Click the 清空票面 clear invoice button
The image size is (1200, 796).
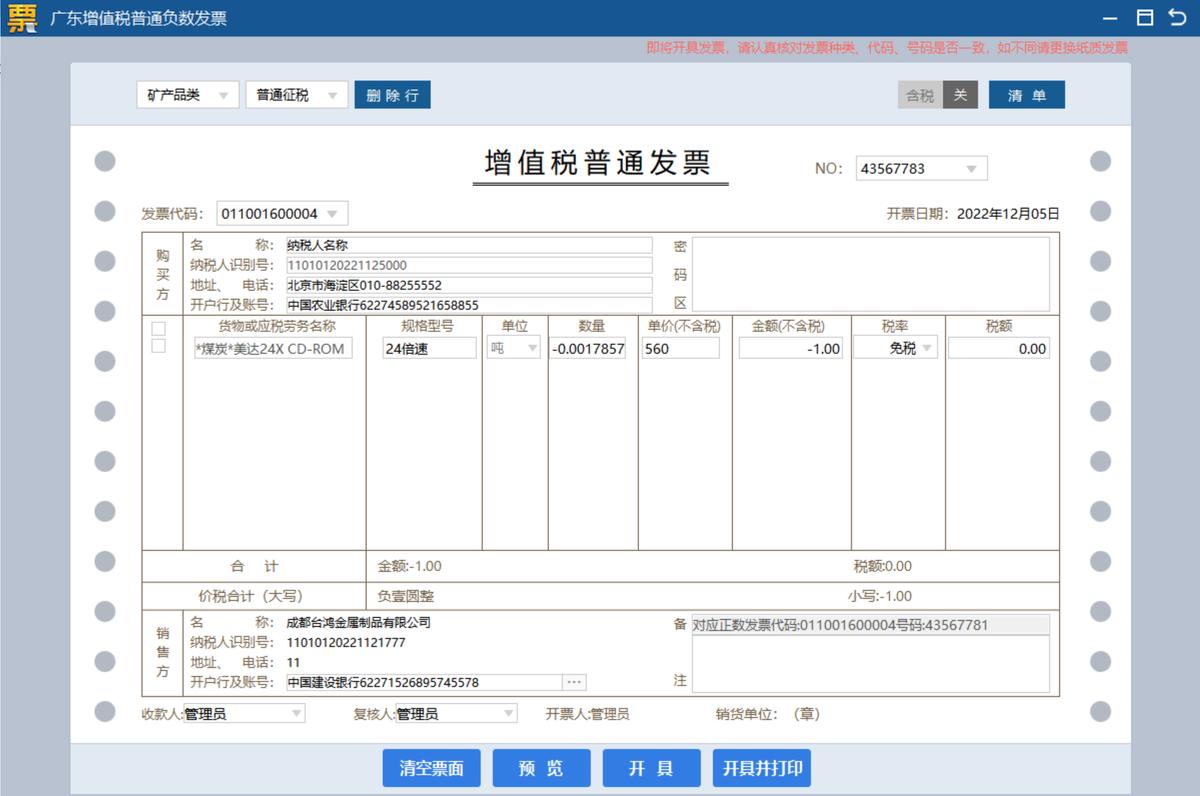tap(431, 768)
